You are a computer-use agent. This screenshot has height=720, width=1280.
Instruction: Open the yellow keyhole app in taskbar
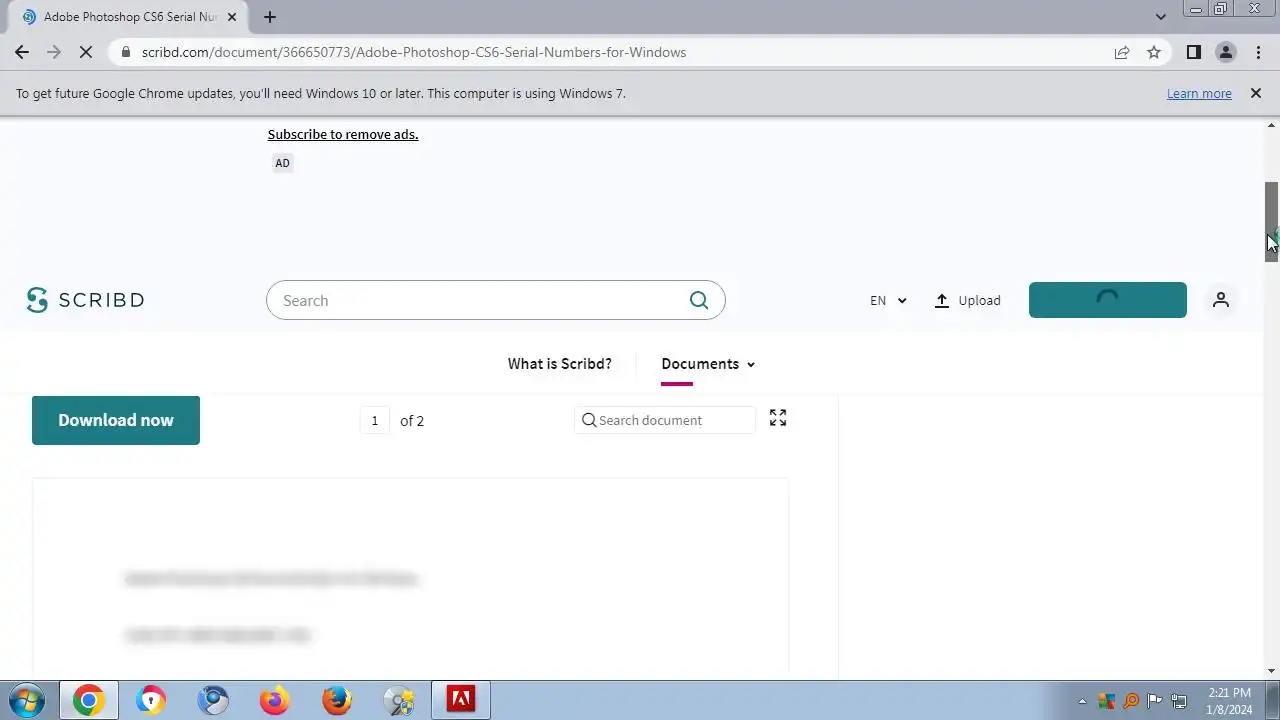coord(151,700)
